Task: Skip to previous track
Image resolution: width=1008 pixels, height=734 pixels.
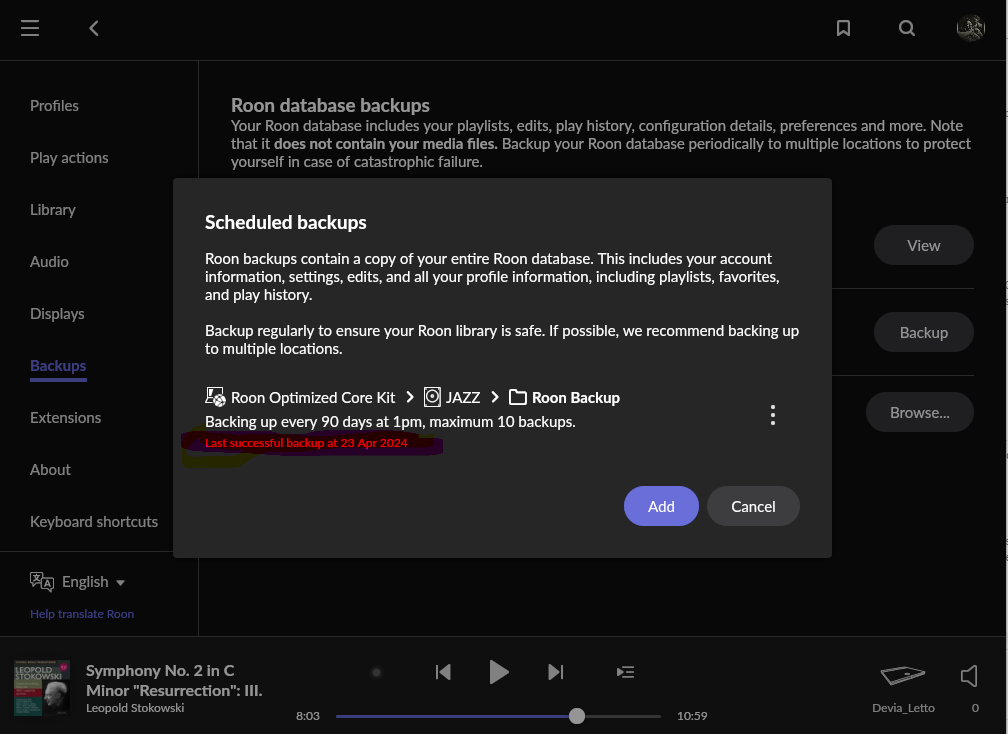Action: pyautogui.click(x=443, y=672)
